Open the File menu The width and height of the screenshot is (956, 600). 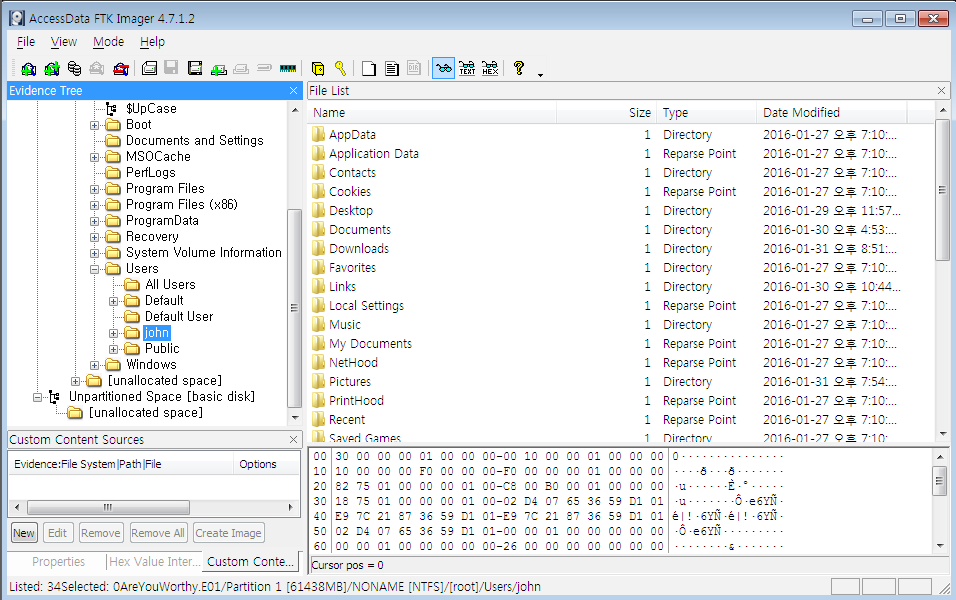[26, 41]
